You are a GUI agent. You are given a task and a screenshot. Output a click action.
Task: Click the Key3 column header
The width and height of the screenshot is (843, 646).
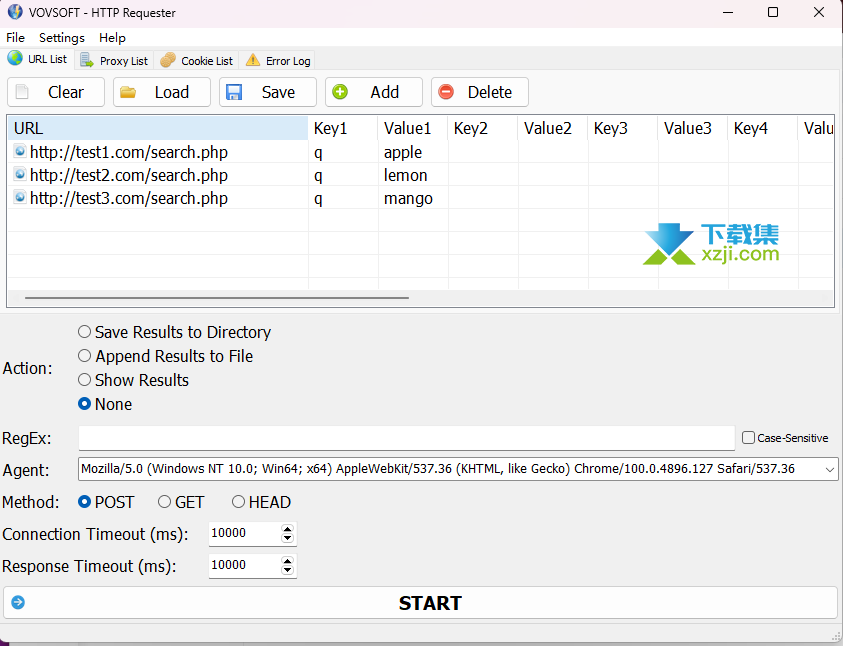tap(623, 128)
